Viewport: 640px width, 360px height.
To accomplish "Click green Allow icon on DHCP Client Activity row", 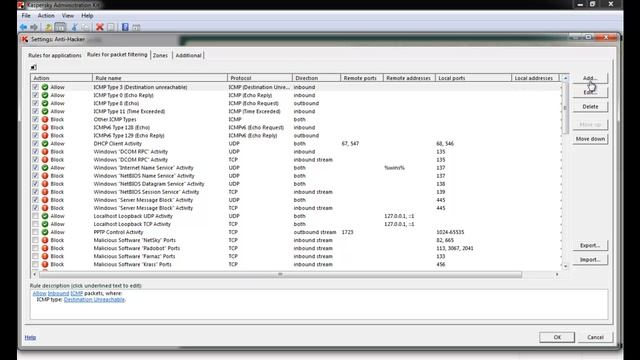I will (x=45, y=143).
